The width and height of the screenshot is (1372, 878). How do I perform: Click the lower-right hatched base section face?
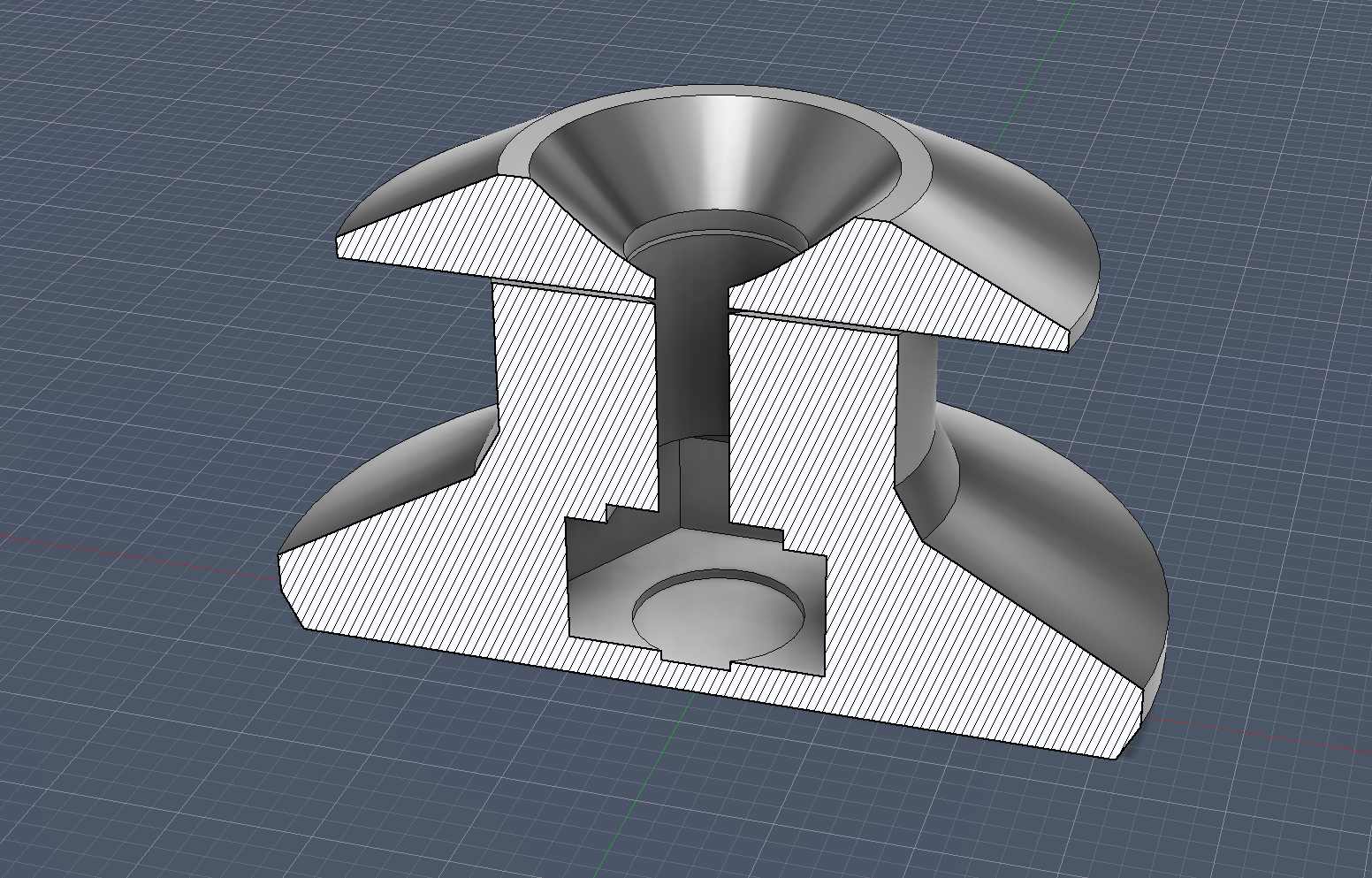pyautogui.click(x=972, y=654)
